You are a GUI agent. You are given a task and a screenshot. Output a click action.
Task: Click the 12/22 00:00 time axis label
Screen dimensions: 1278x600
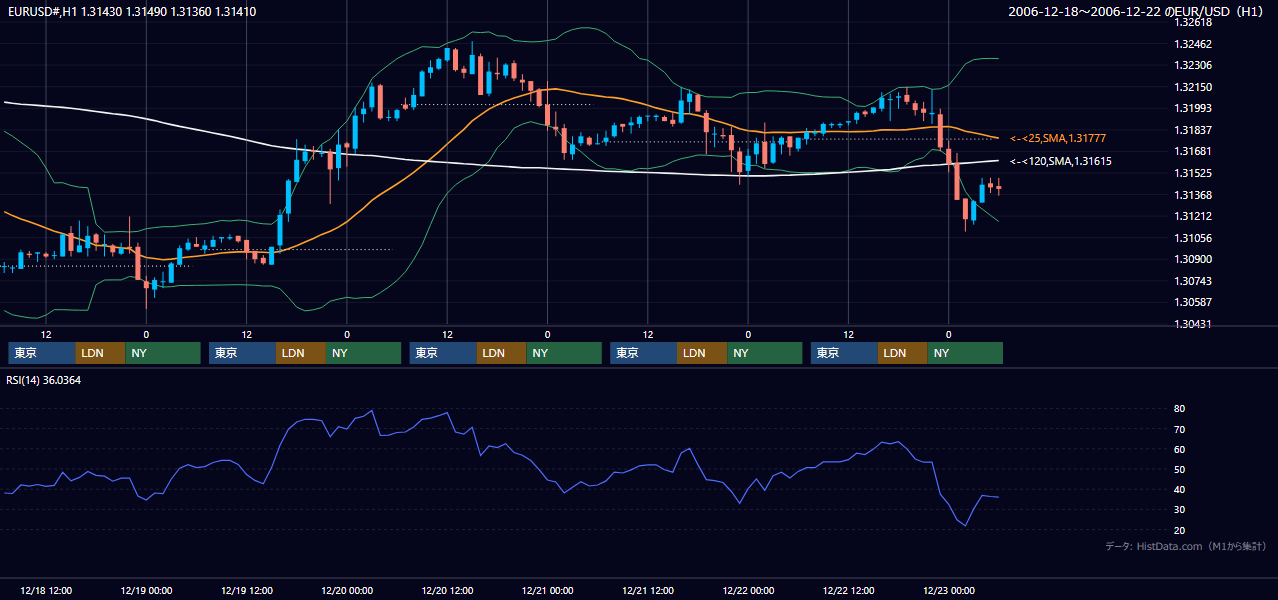[x=749, y=590]
